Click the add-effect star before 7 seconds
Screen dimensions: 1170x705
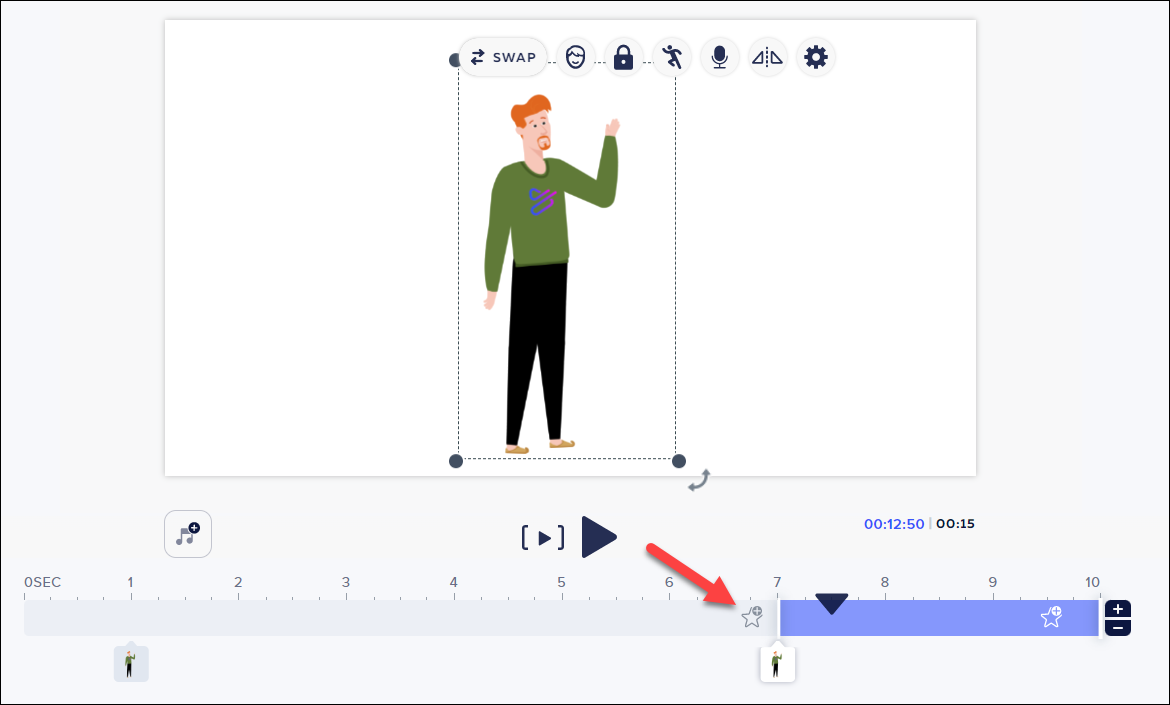coord(752,617)
